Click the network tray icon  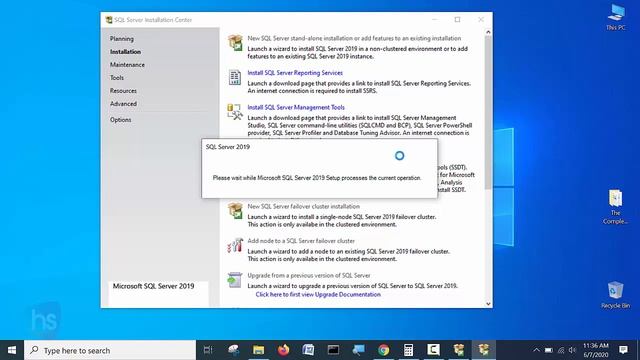(x=561, y=350)
